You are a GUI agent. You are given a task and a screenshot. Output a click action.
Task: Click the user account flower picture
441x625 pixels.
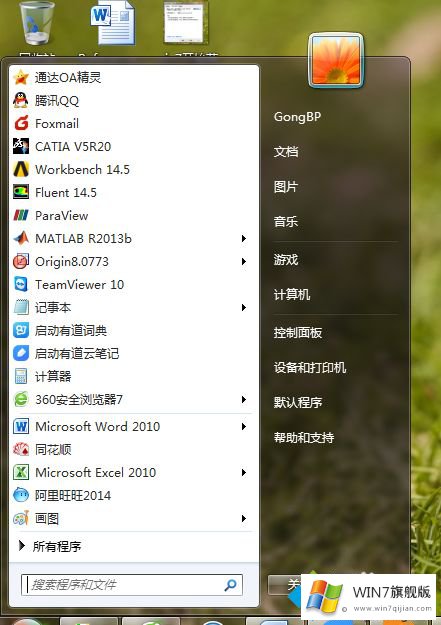pos(336,61)
